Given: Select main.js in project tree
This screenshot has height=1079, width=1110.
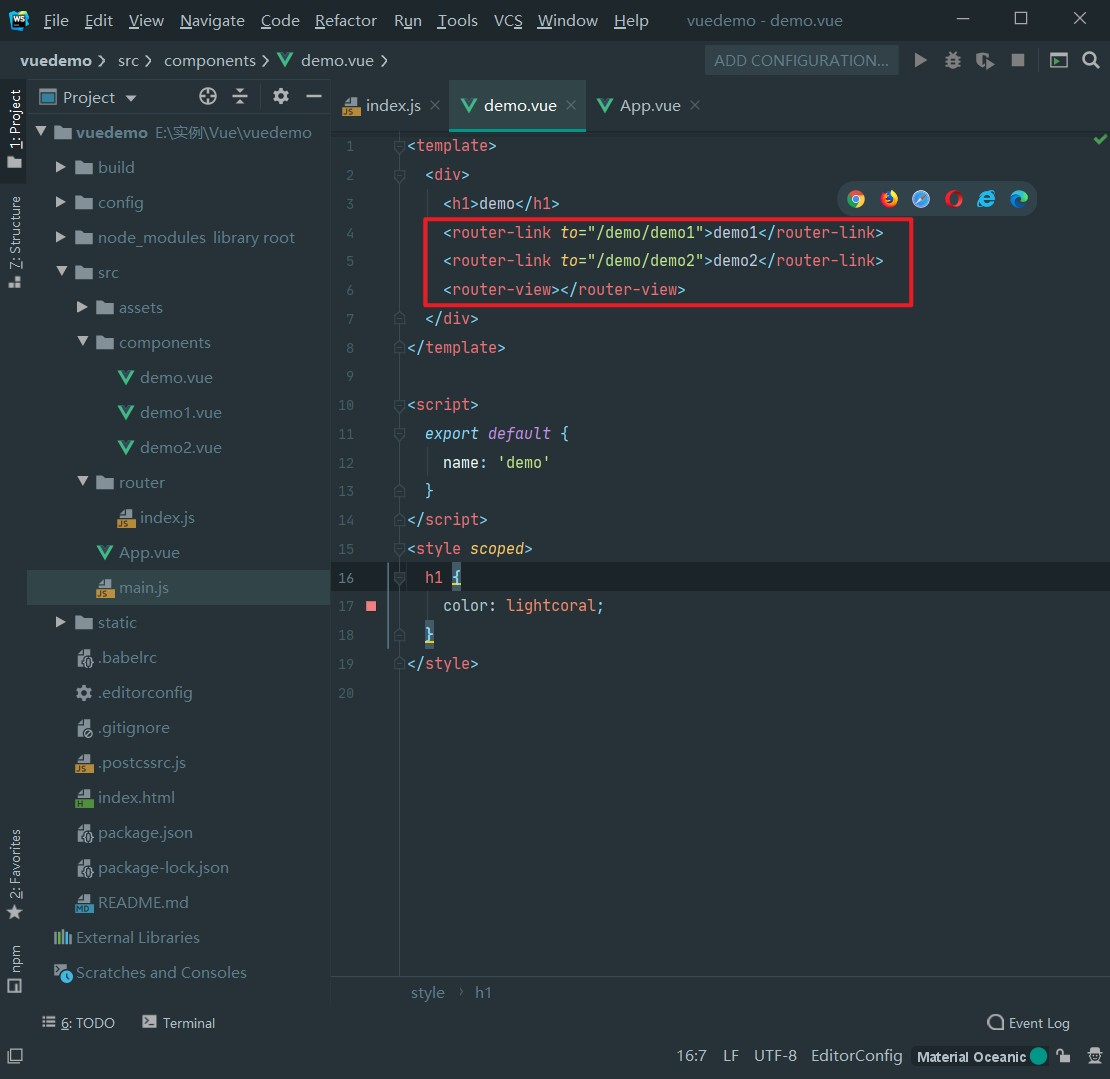Looking at the screenshot, I should [x=143, y=588].
